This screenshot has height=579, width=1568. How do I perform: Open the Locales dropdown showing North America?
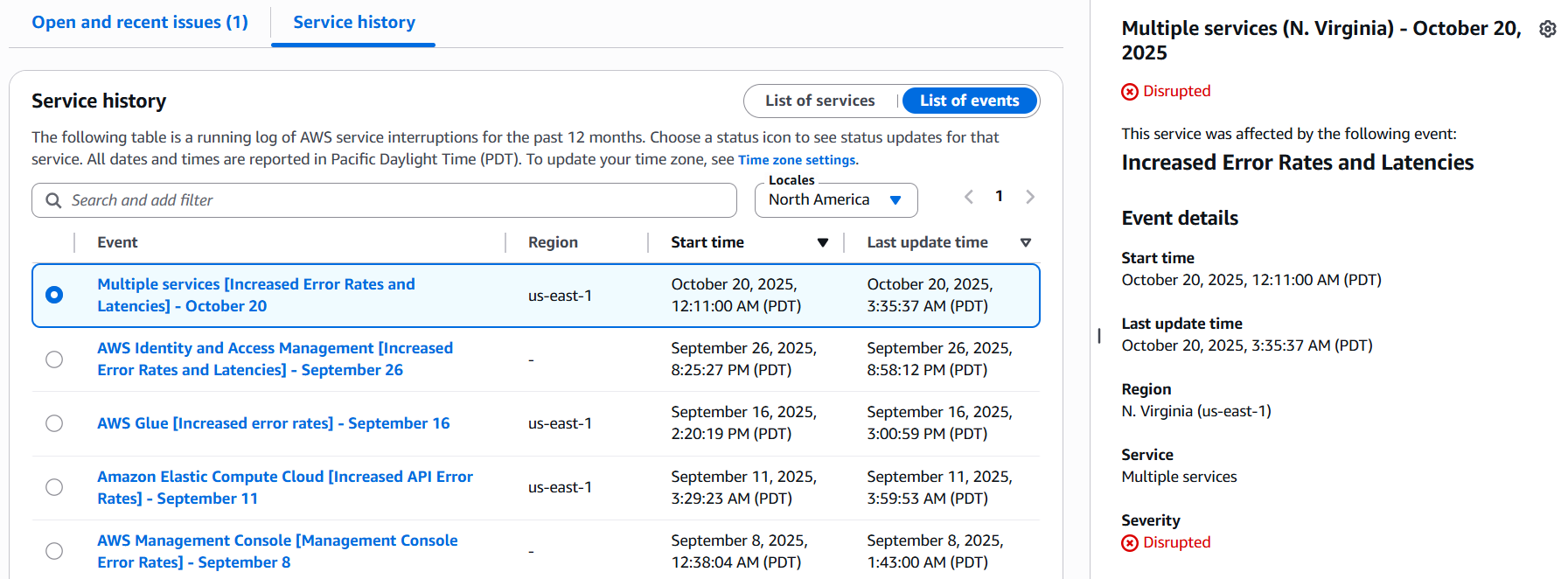(835, 200)
